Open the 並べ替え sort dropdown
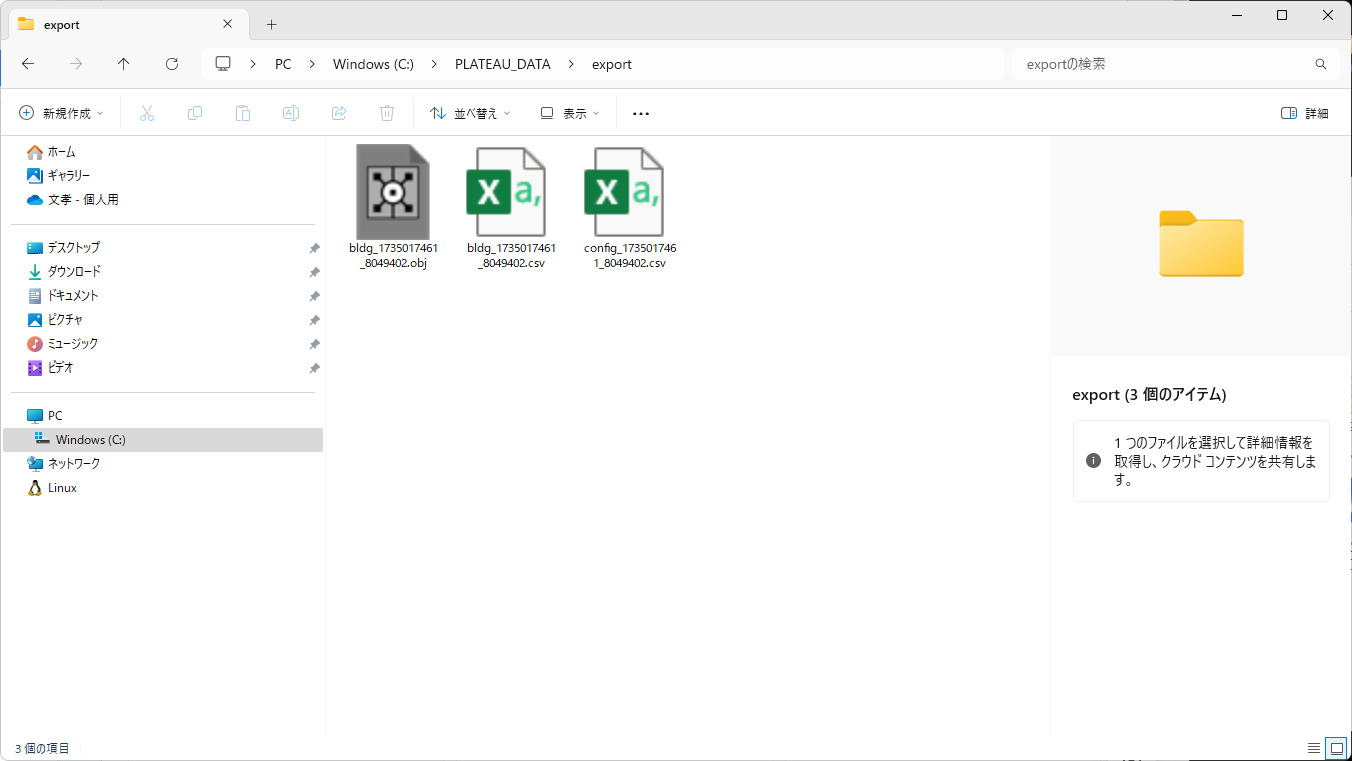 click(470, 113)
